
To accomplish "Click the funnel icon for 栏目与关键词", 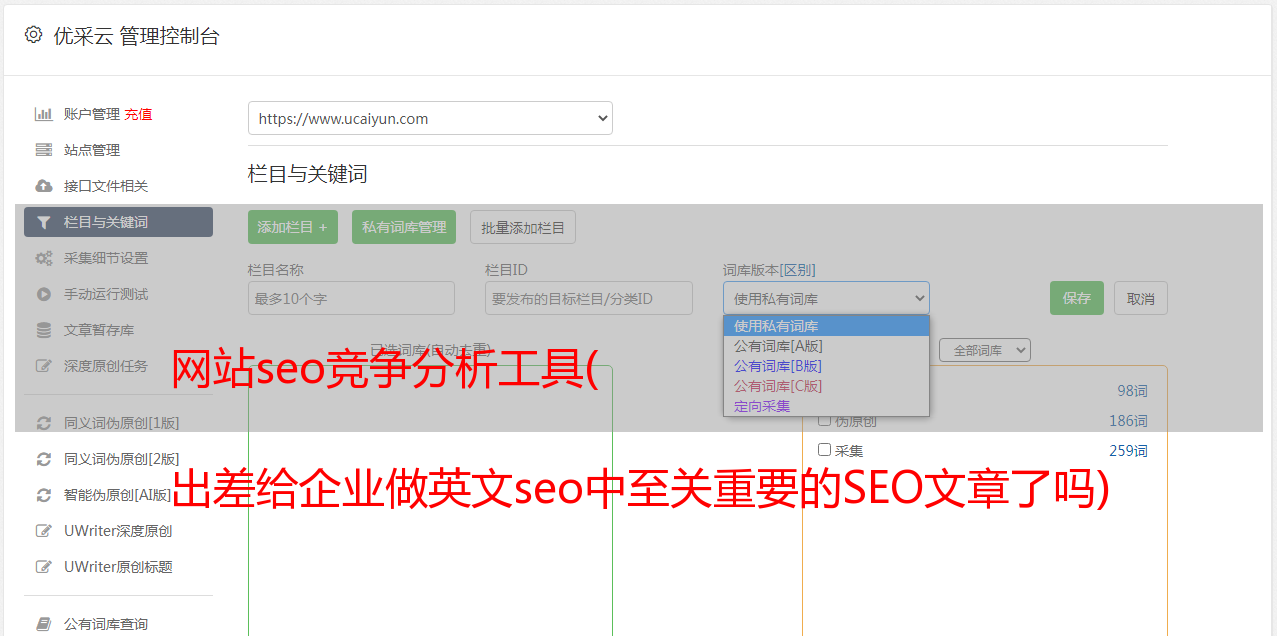I will tap(43, 222).
